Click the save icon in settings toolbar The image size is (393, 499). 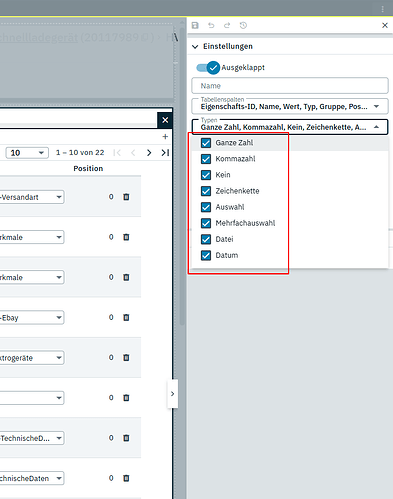tap(195, 25)
